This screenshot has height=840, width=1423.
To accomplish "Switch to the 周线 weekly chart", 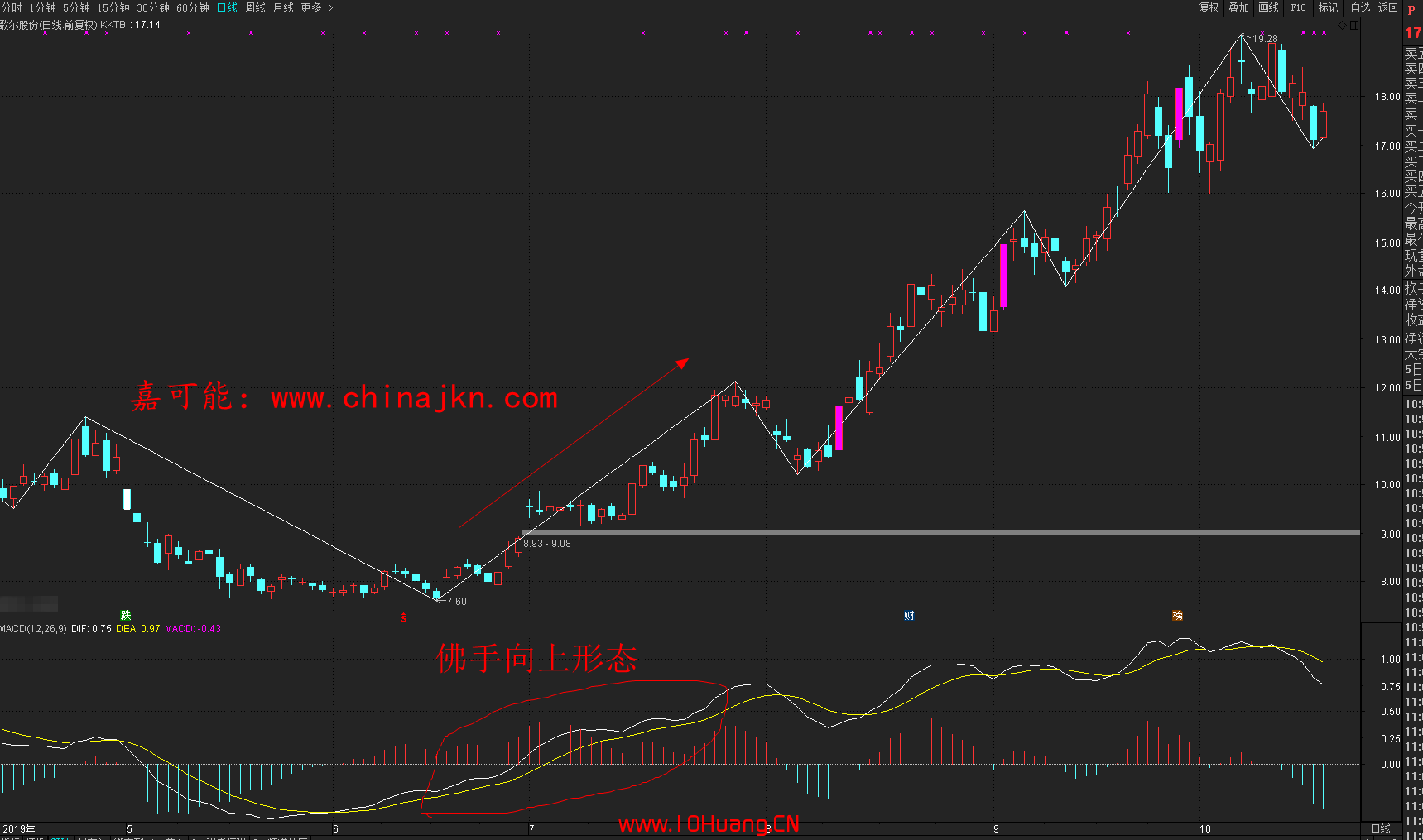I will coord(255,7).
